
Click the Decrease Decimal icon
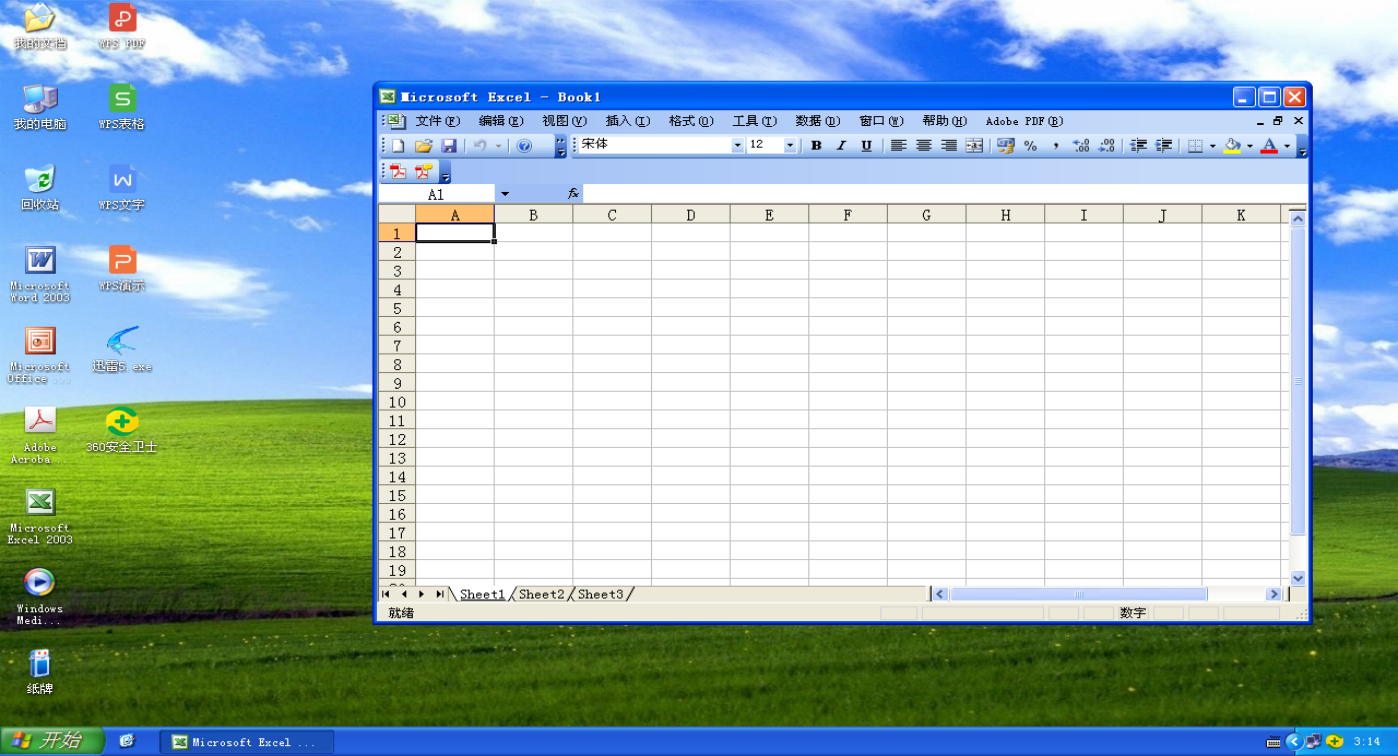[x=1106, y=146]
